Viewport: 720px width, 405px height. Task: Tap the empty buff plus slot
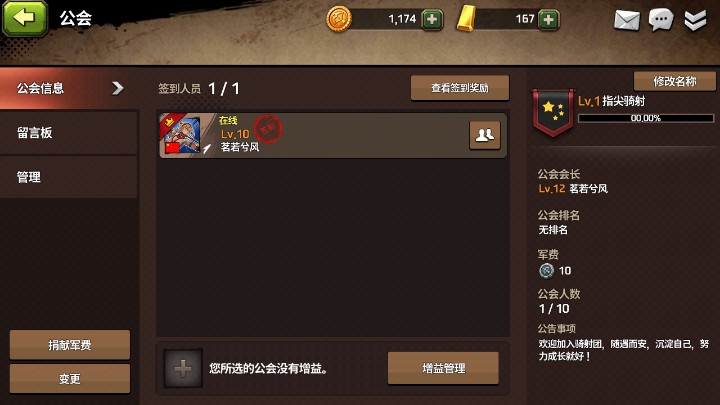coord(183,368)
